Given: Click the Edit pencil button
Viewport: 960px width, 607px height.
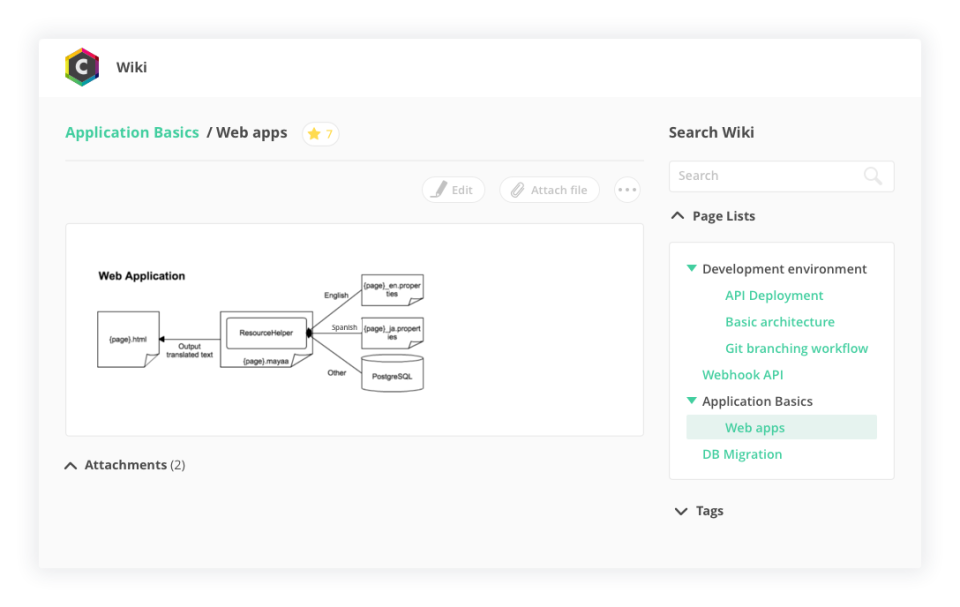Looking at the screenshot, I should pos(453,190).
